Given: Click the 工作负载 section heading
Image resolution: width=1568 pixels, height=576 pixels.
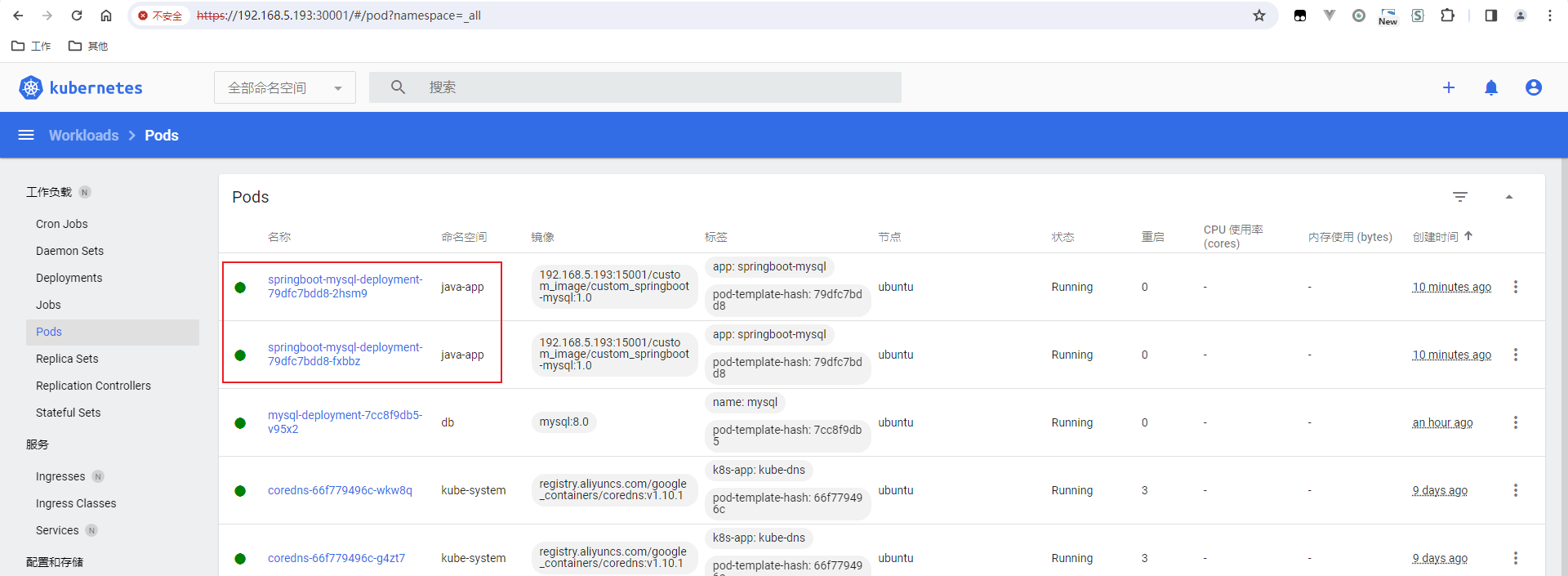Looking at the screenshot, I should click(x=49, y=192).
